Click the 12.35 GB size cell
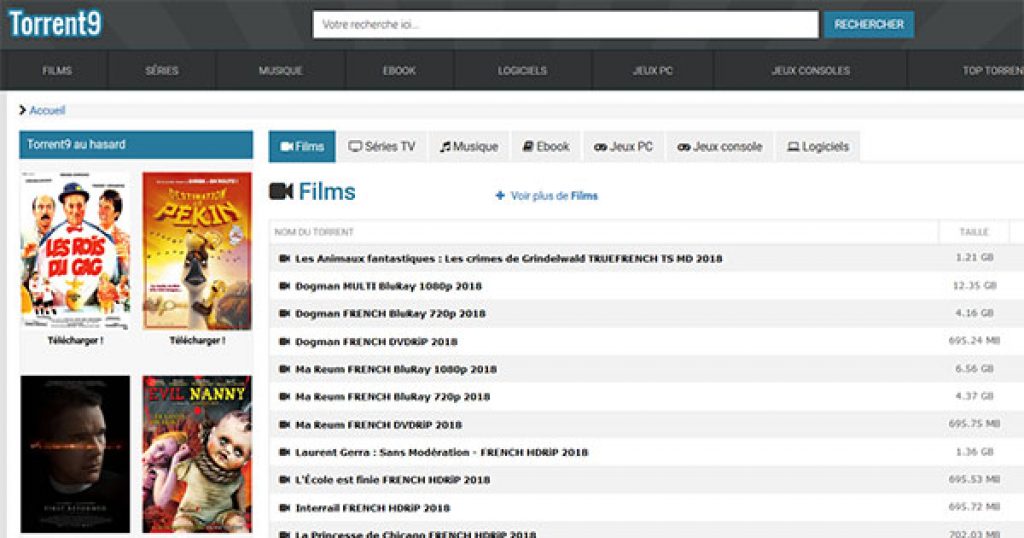Image resolution: width=1024 pixels, height=538 pixels. point(974,285)
